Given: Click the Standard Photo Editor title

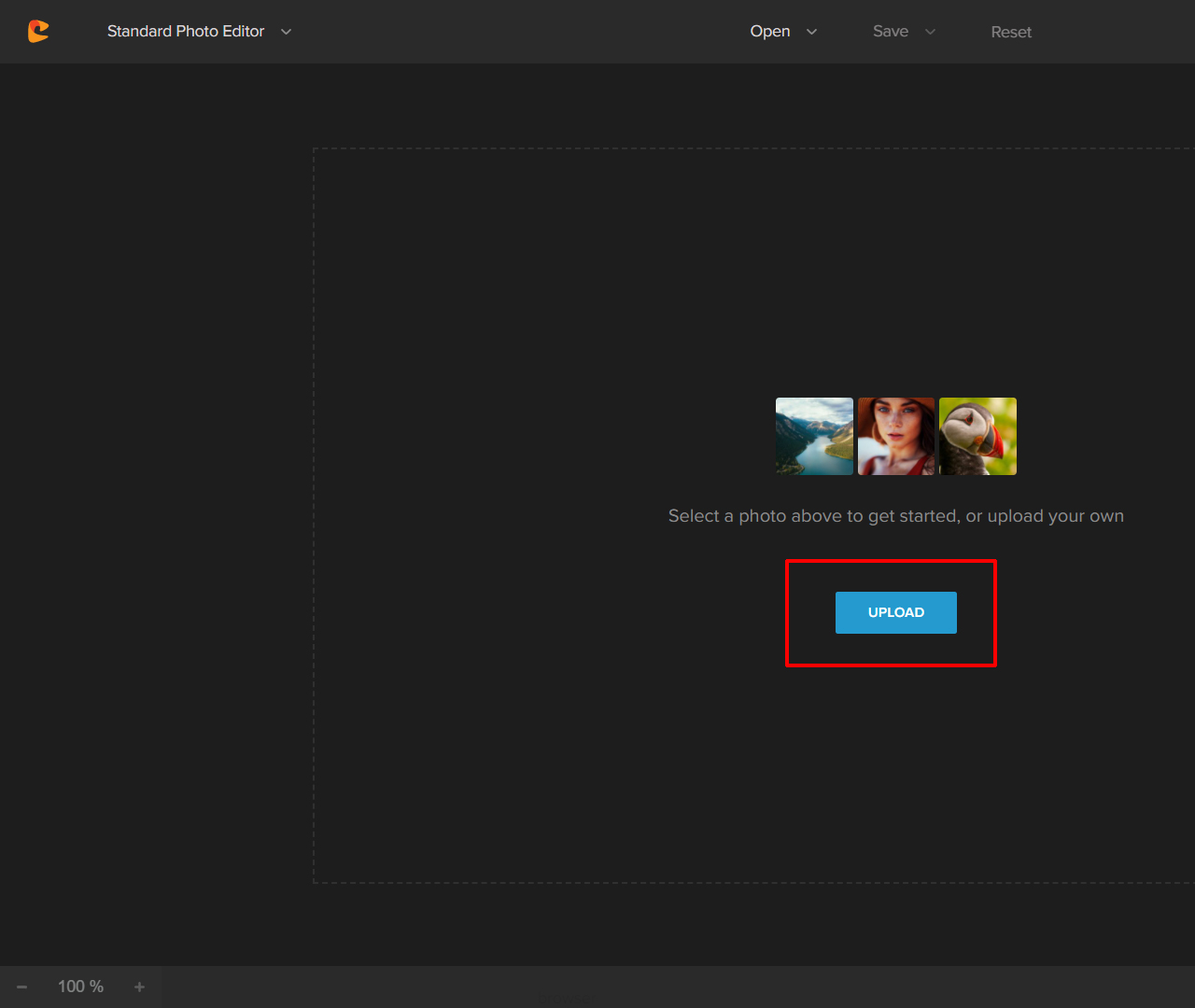Looking at the screenshot, I should pos(186,31).
